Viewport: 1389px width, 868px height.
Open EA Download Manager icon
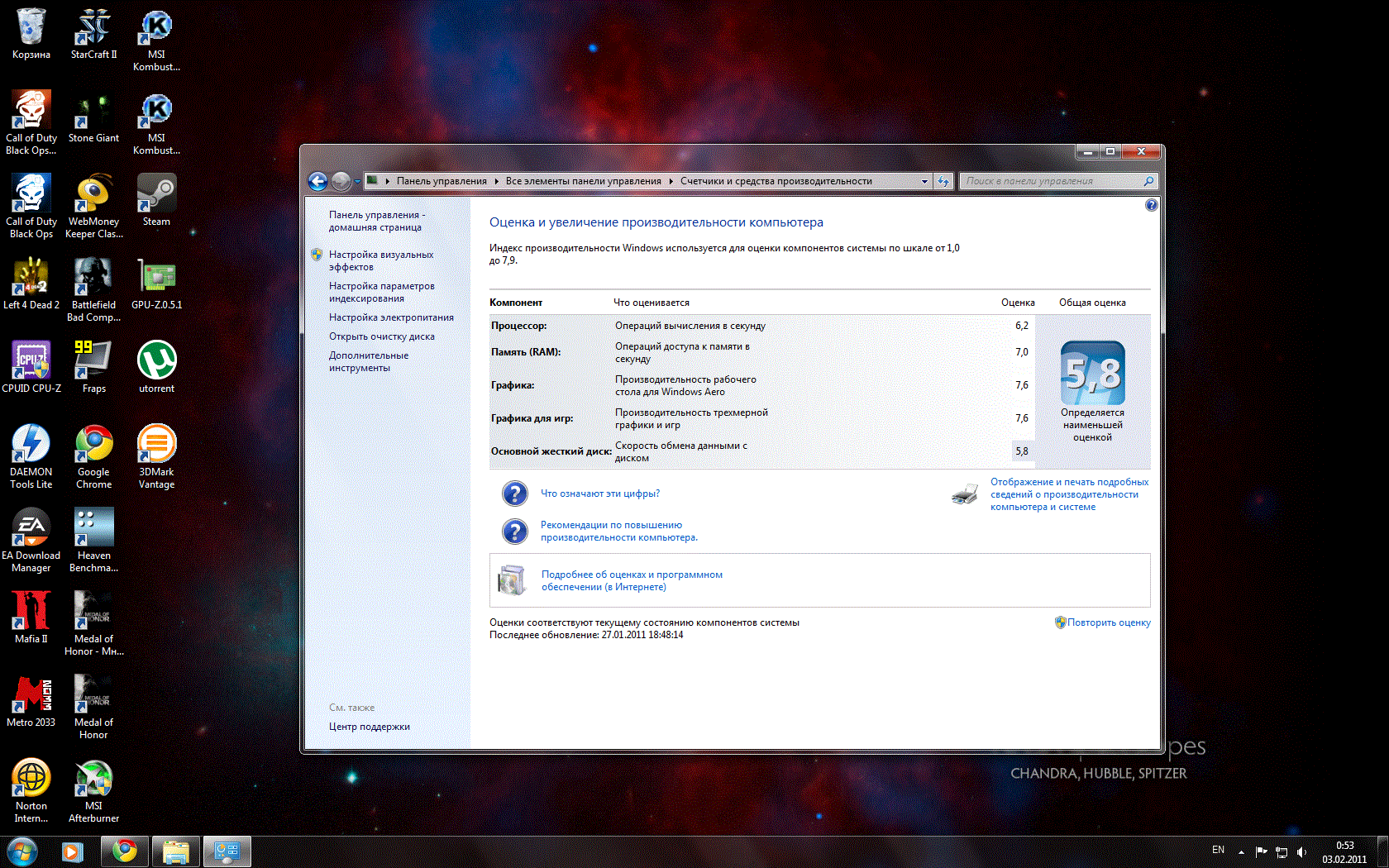tap(31, 540)
